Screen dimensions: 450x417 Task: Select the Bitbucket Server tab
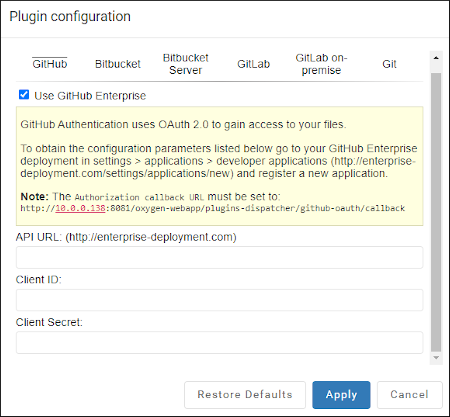[x=185, y=64]
